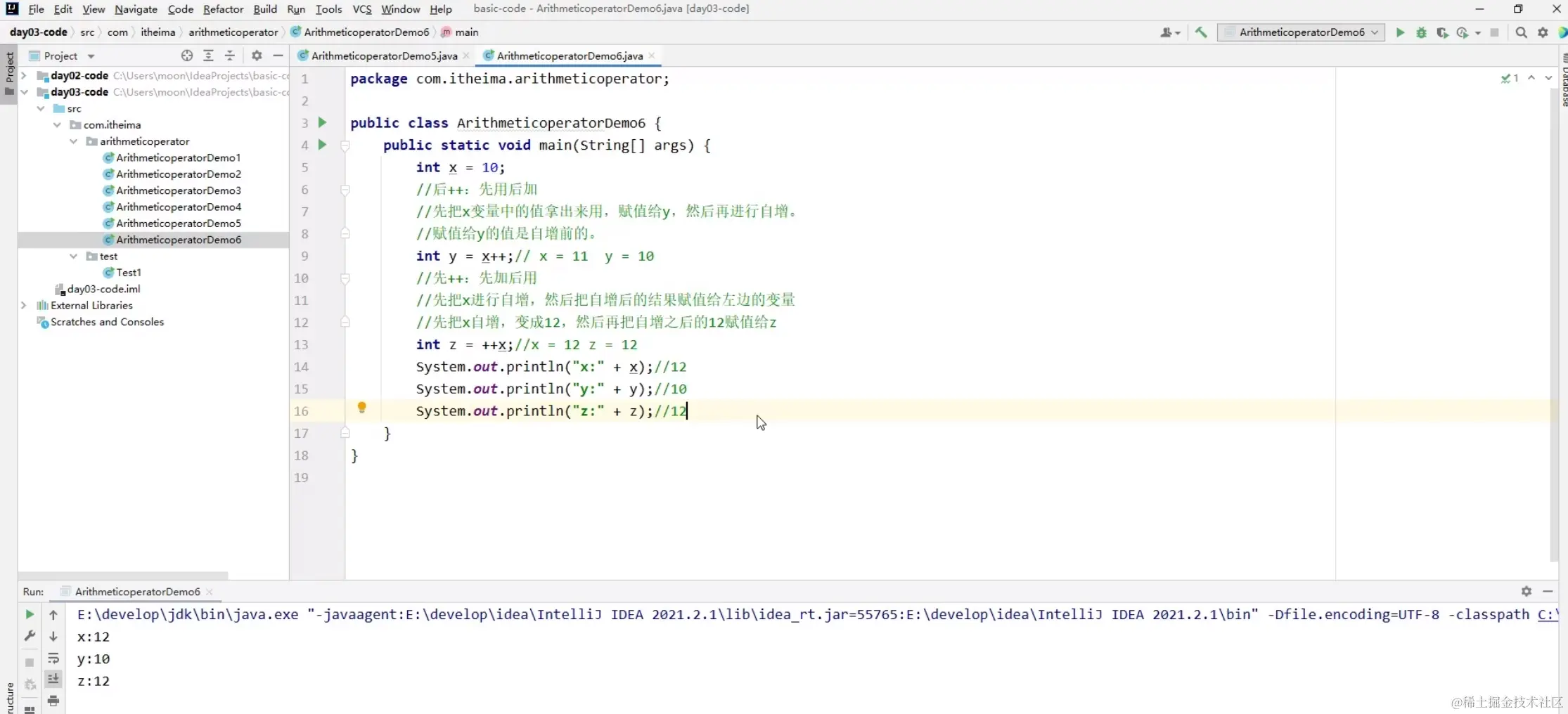
Task: Click down arrow in Run console
Action: pyautogui.click(x=53, y=637)
